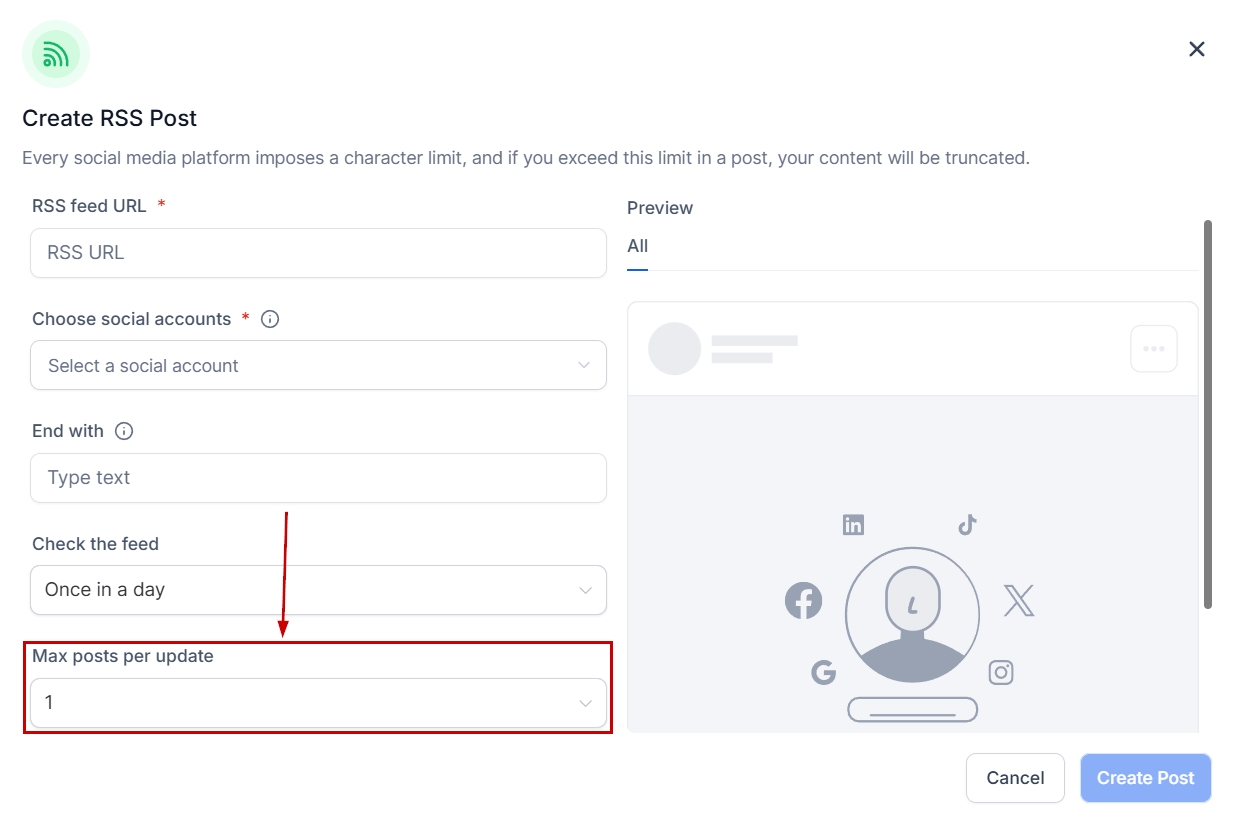This screenshot has width=1238, height=821.
Task: Click the TikTok icon in preview
Action: point(967,525)
